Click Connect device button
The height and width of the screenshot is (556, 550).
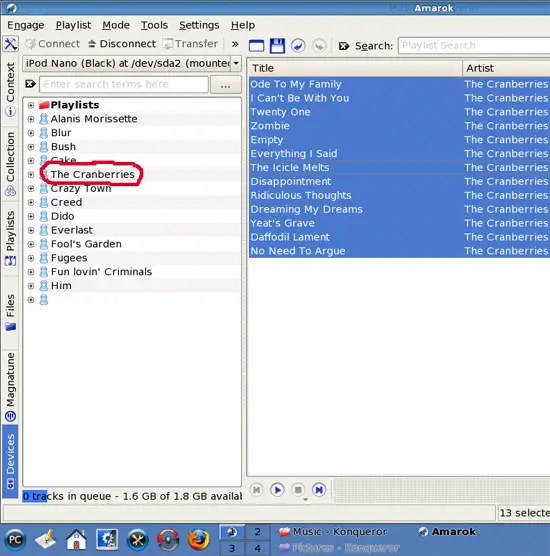[x=52, y=44]
